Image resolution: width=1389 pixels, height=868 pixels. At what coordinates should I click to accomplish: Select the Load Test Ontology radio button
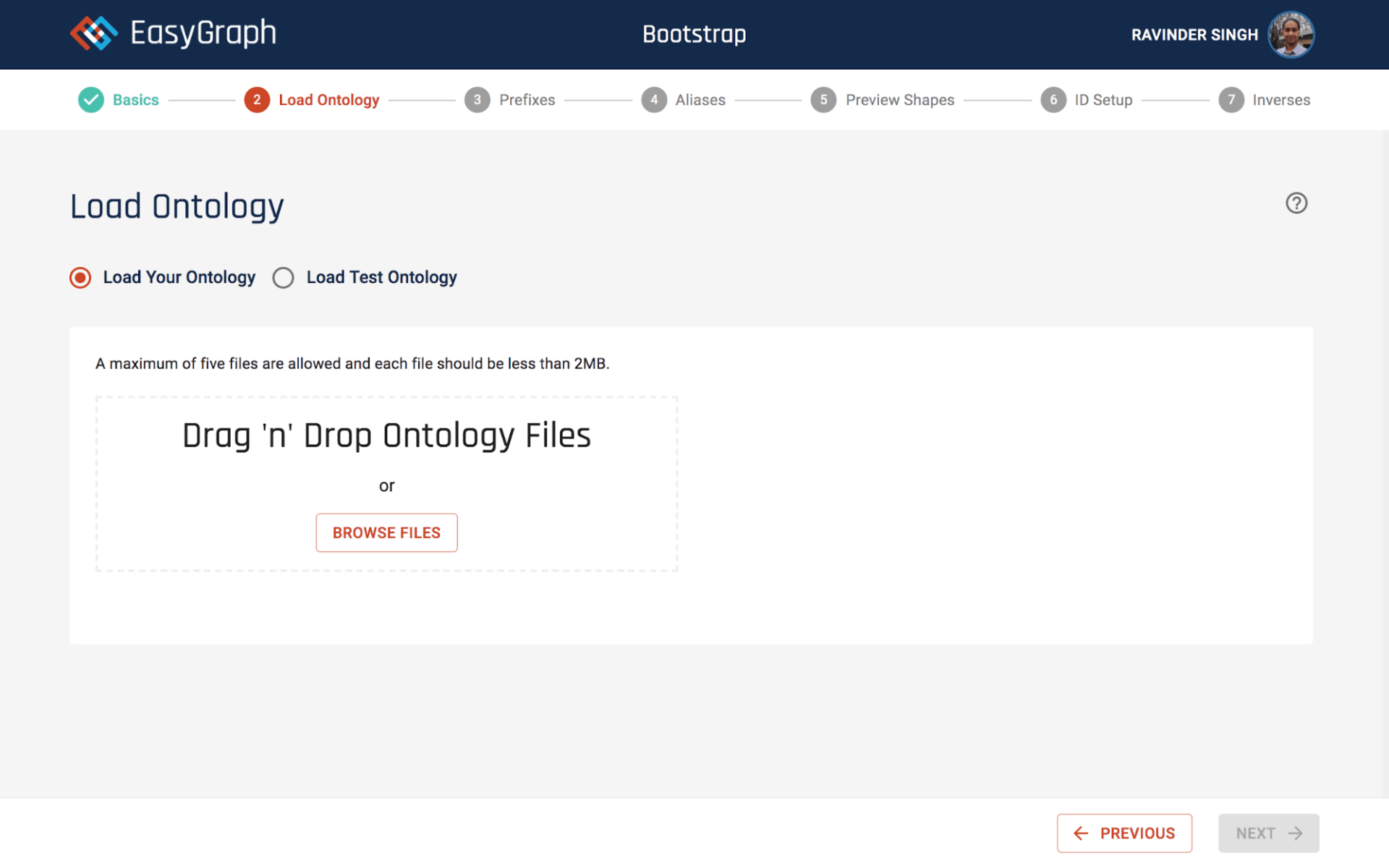point(283,278)
